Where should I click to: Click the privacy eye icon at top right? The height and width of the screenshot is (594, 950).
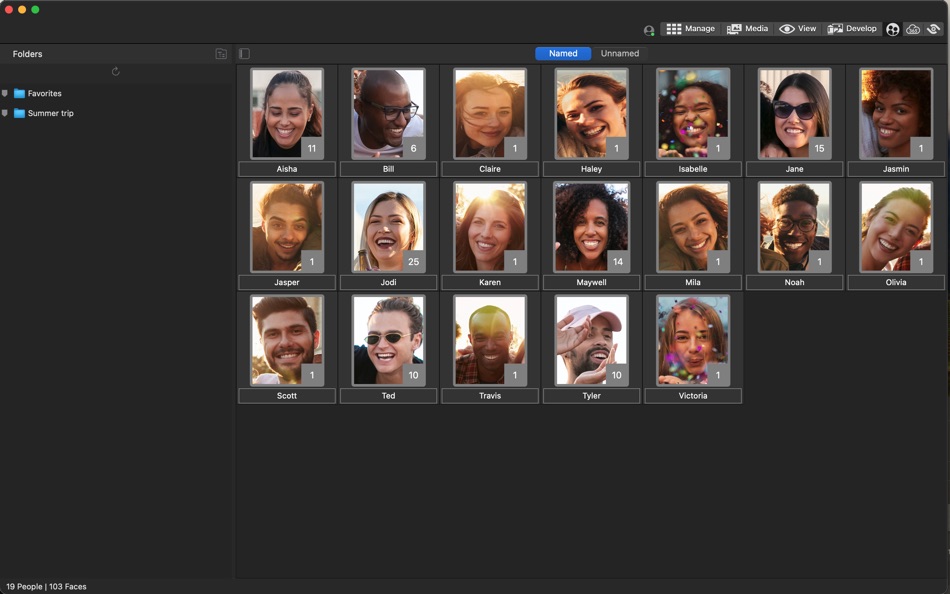coord(934,29)
